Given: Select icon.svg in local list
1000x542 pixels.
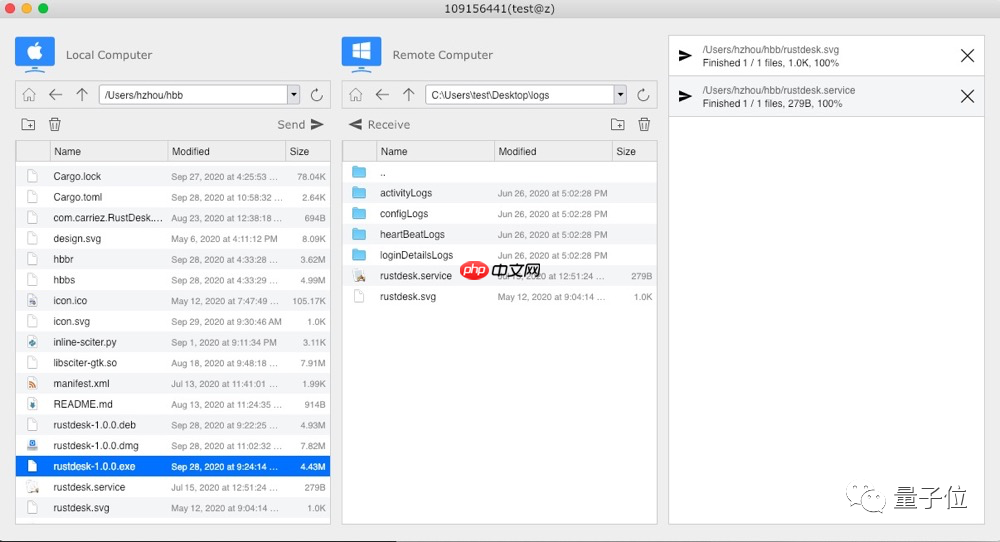Looking at the screenshot, I should tap(173, 321).
